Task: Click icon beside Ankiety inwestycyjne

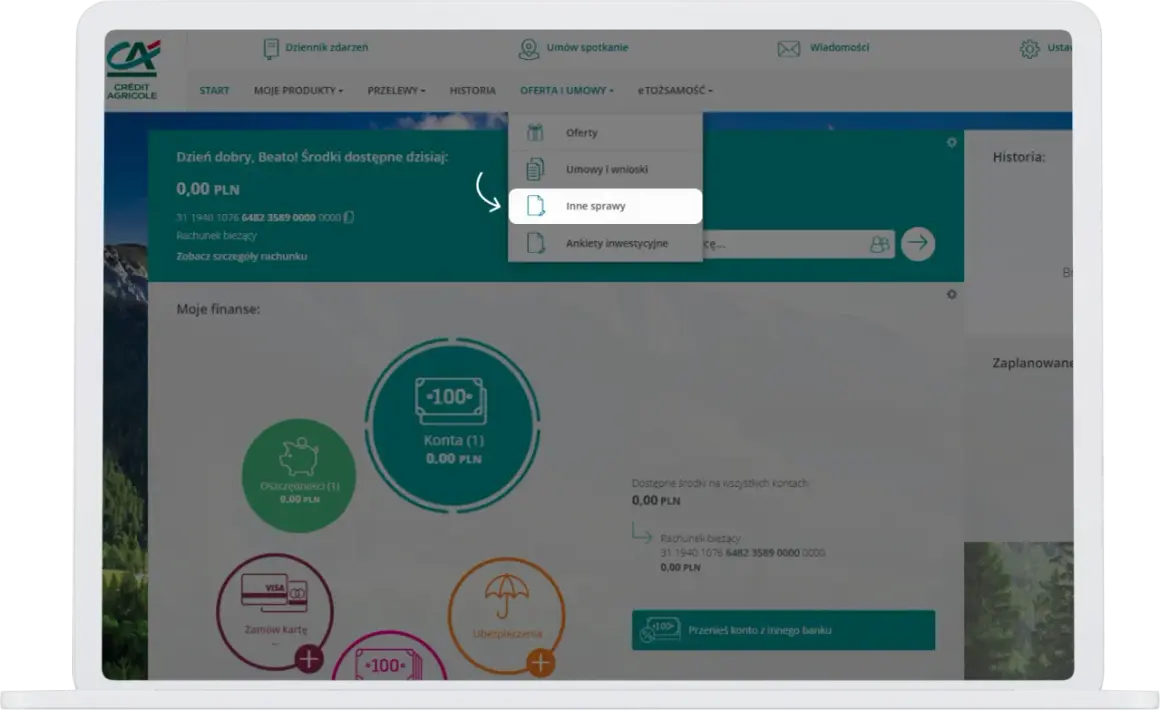Action: point(536,243)
